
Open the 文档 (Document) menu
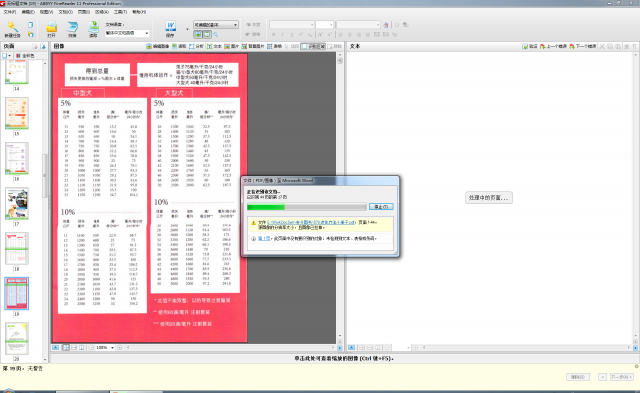[x=65, y=12]
